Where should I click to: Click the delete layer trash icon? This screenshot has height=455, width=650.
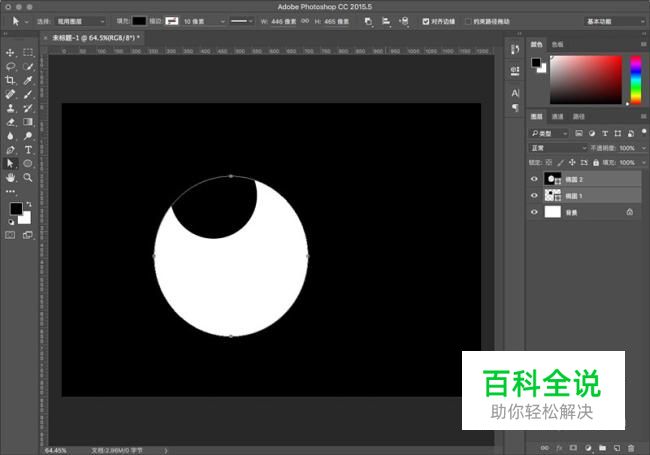click(631, 448)
